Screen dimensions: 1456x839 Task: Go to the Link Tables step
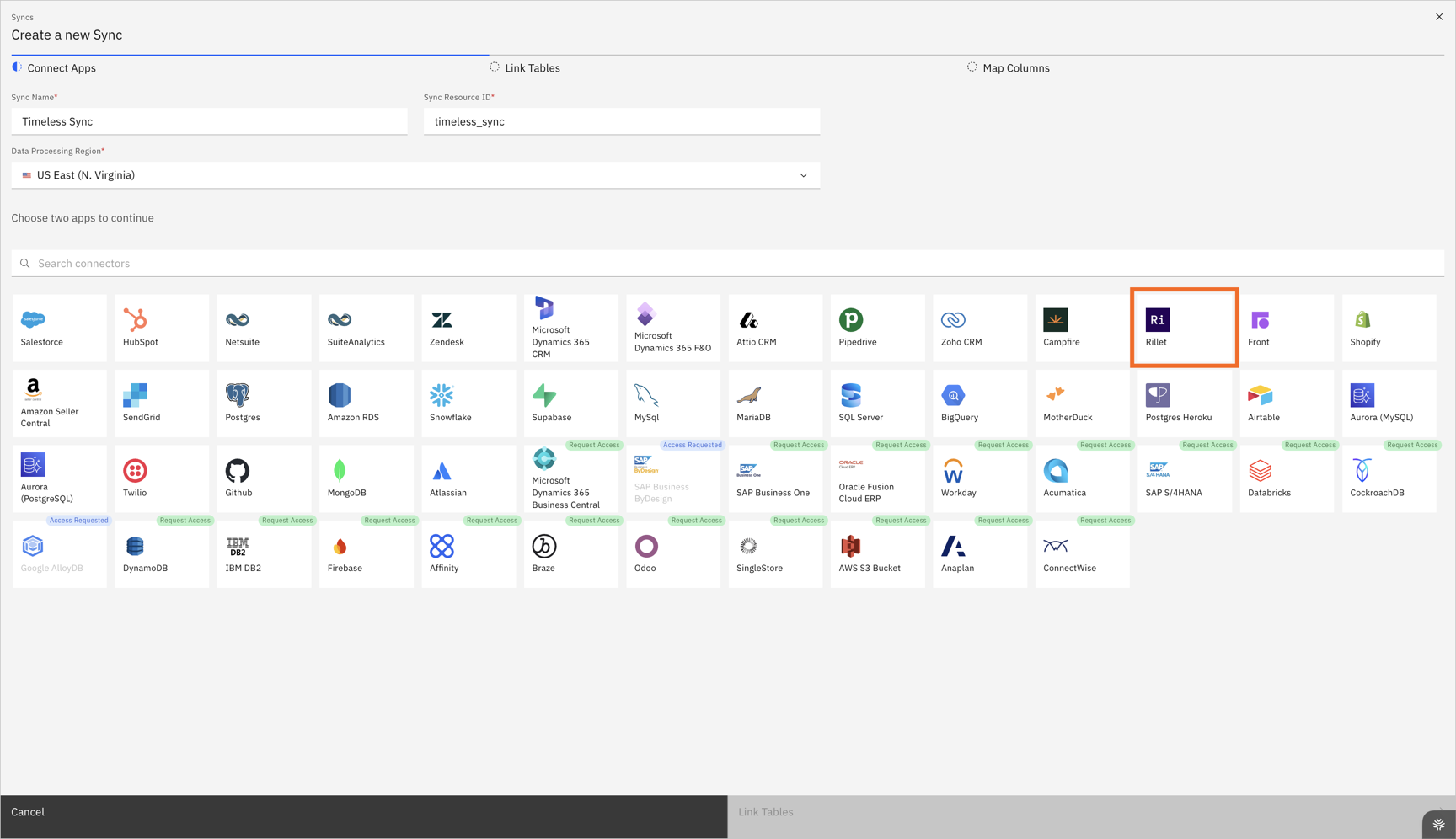[x=532, y=68]
